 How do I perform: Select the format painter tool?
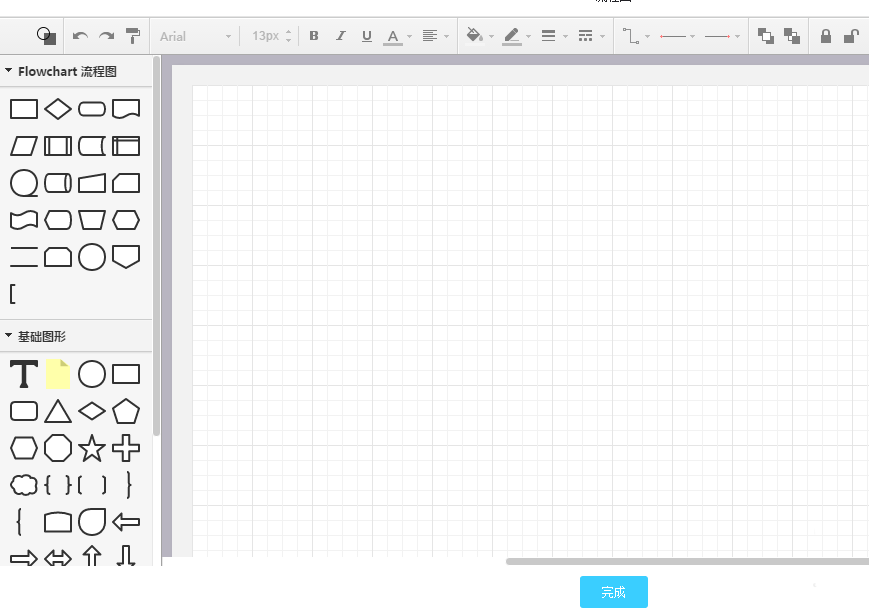pyautogui.click(x=133, y=36)
